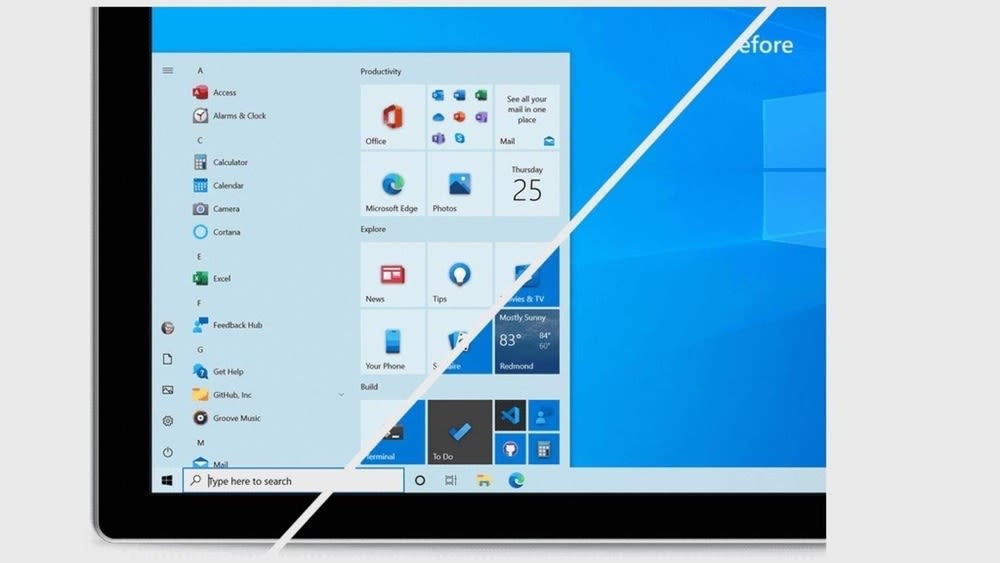Click the PowerPoint icon in the Office folder tile

[x=459, y=117]
